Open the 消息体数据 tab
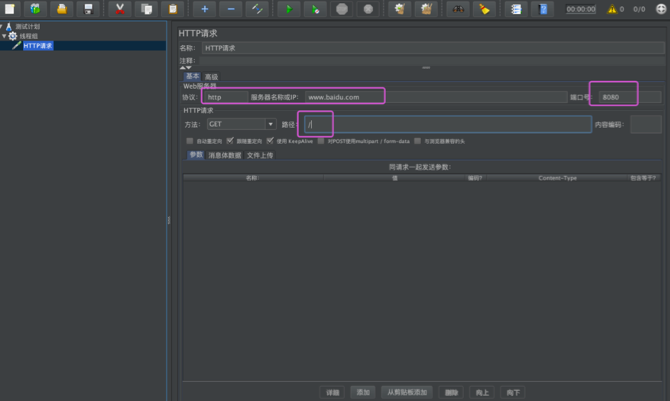The width and height of the screenshot is (670, 401). pyautogui.click(x=223, y=155)
